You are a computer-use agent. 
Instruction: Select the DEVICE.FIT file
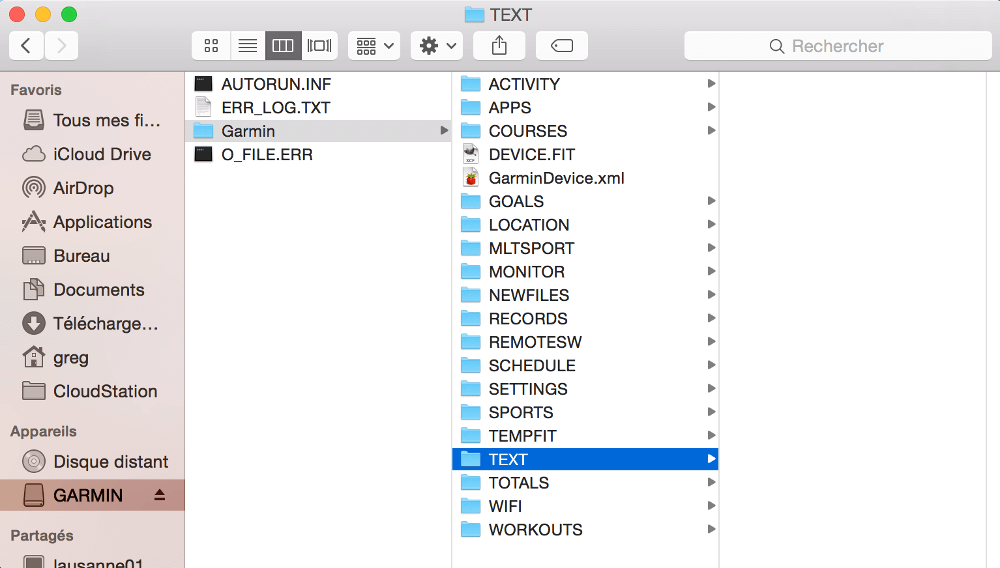pyautogui.click(x=531, y=155)
